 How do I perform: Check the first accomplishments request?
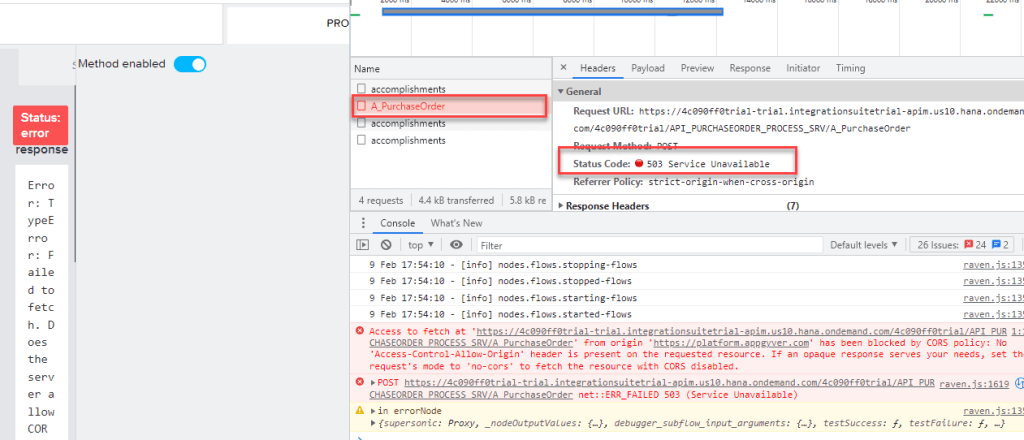point(362,89)
